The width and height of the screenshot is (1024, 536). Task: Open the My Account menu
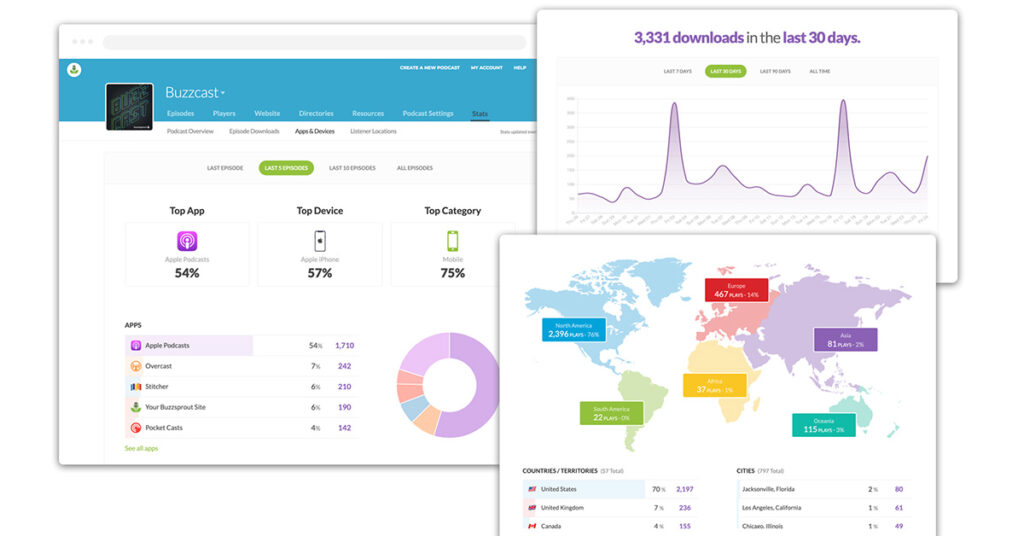pos(486,68)
